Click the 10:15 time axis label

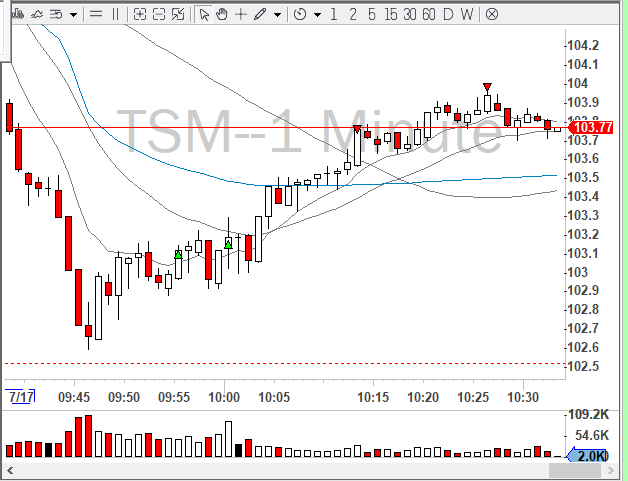click(x=373, y=397)
